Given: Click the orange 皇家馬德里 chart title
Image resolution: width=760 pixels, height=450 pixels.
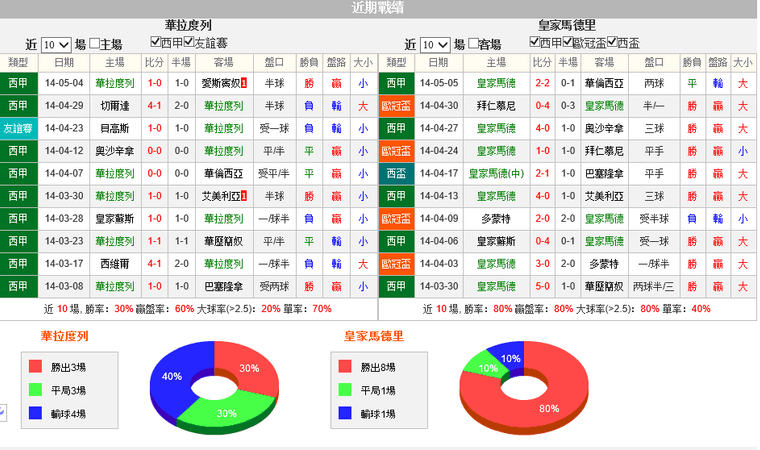Looking at the screenshot, I should [374, 336].
